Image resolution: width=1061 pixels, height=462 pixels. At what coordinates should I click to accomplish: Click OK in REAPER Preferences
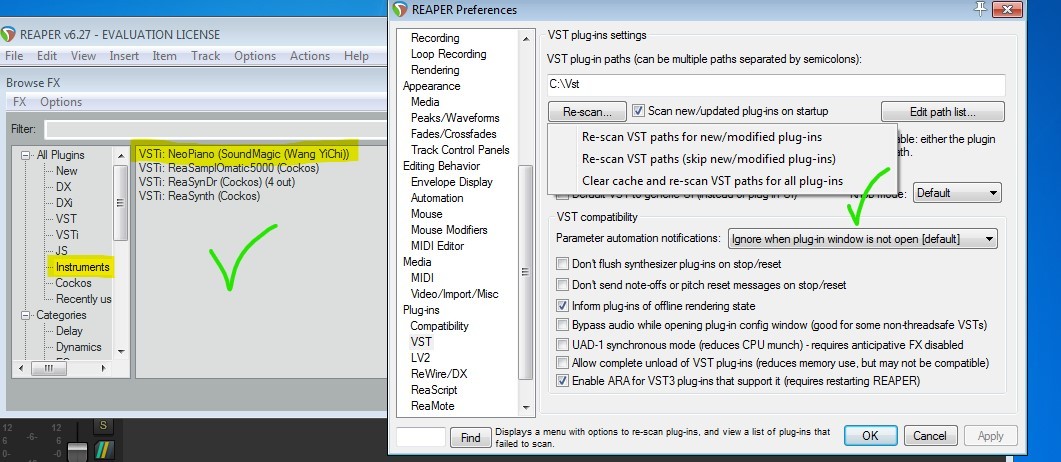[870, 436]
